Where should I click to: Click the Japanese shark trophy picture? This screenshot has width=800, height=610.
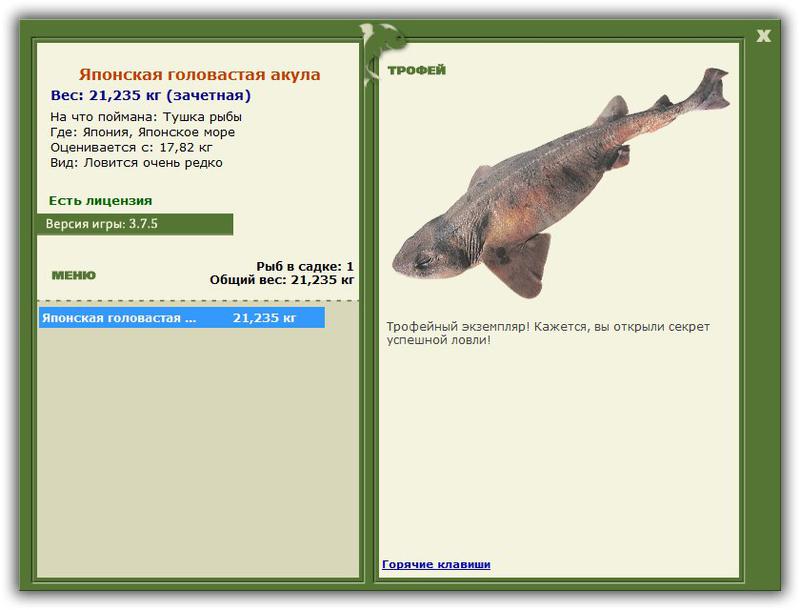click(x=560, y=183)
